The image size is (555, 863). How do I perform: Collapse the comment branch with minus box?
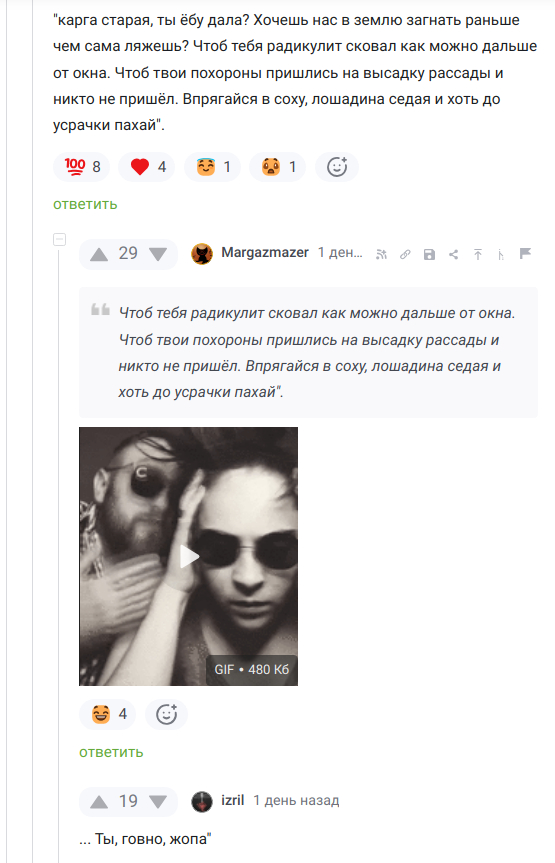tap(59, 239)
